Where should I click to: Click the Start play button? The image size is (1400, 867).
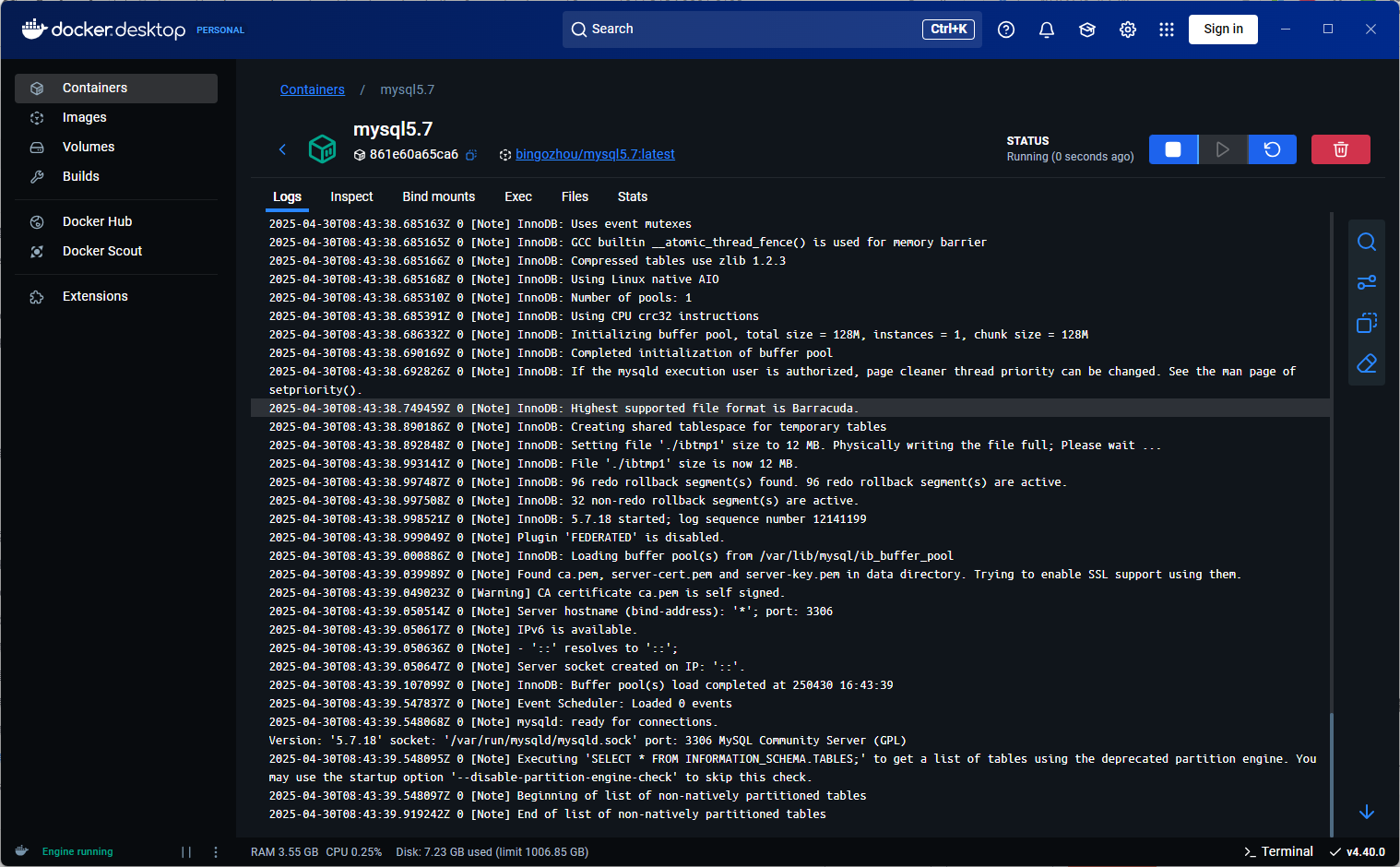coord(1223,149)
